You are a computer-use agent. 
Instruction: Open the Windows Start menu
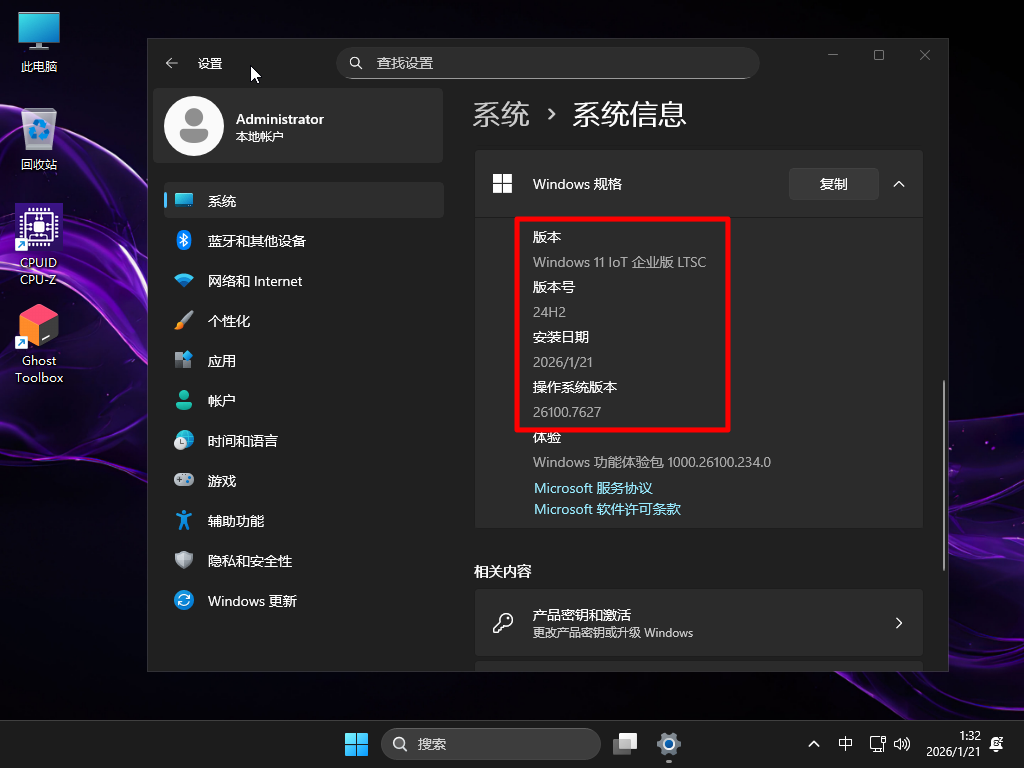click(356, 744)
